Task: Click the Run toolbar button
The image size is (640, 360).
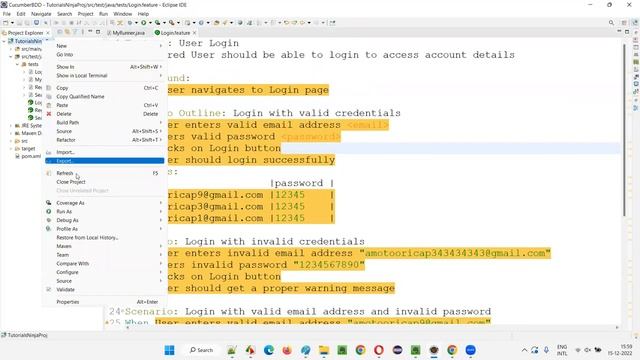Action: pyautogui.click(x=144, y=23)
